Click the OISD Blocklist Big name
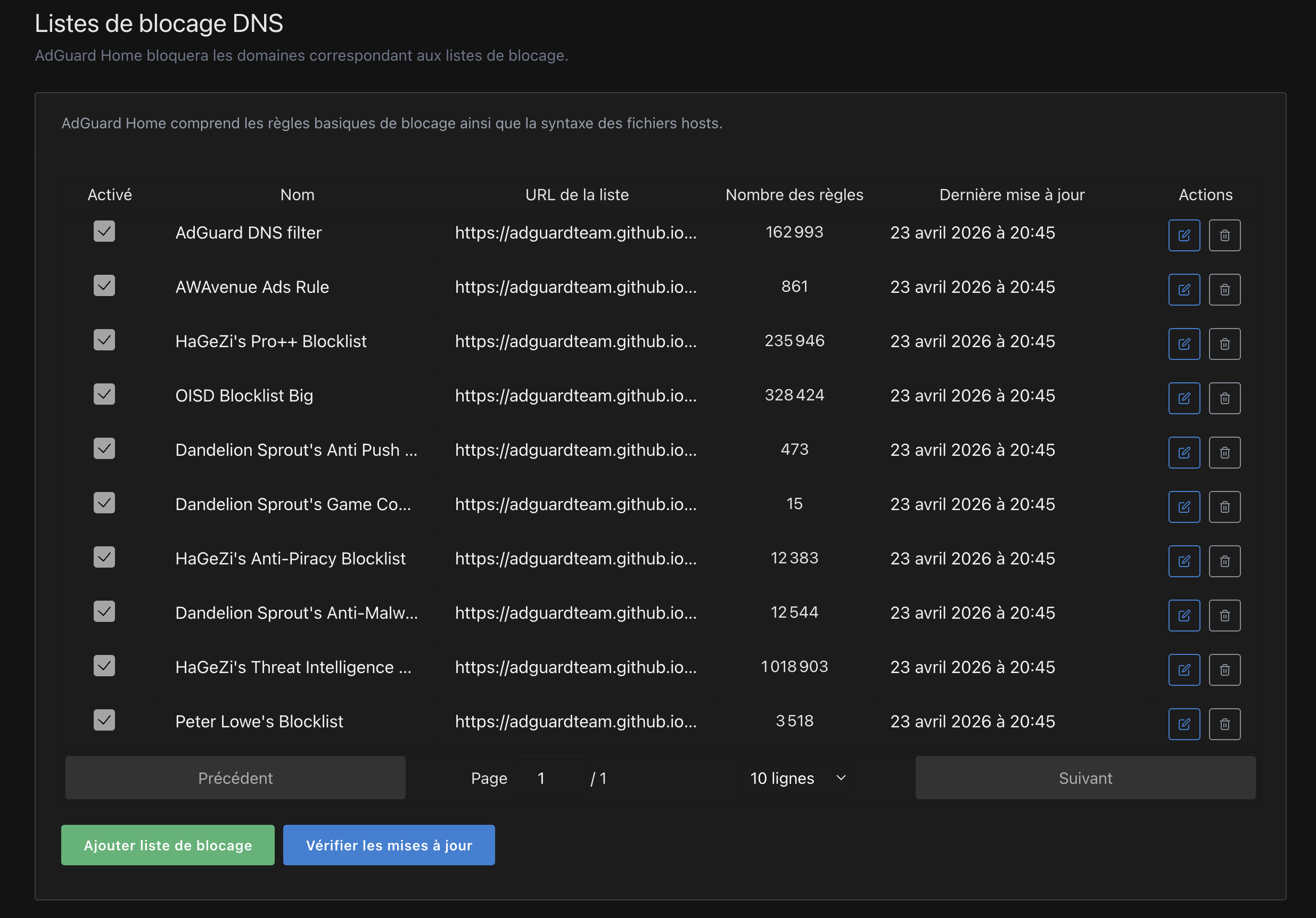The image size is (1316, 918). [244, 396]
